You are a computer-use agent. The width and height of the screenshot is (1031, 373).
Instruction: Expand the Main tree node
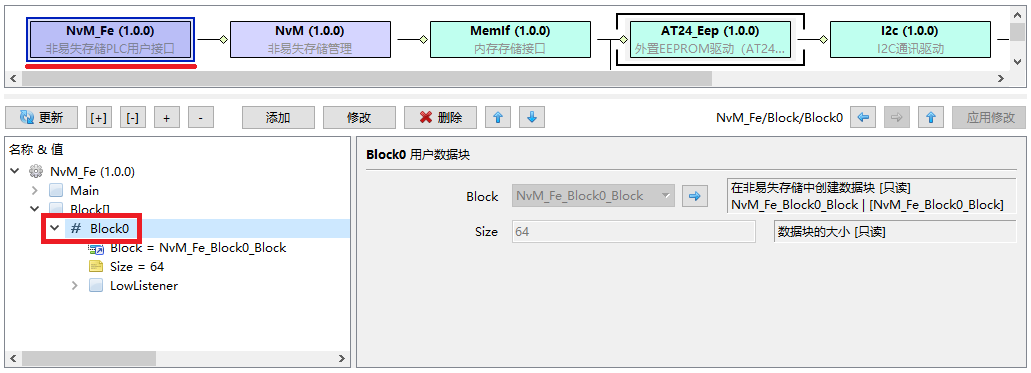(x=35, y=191)
